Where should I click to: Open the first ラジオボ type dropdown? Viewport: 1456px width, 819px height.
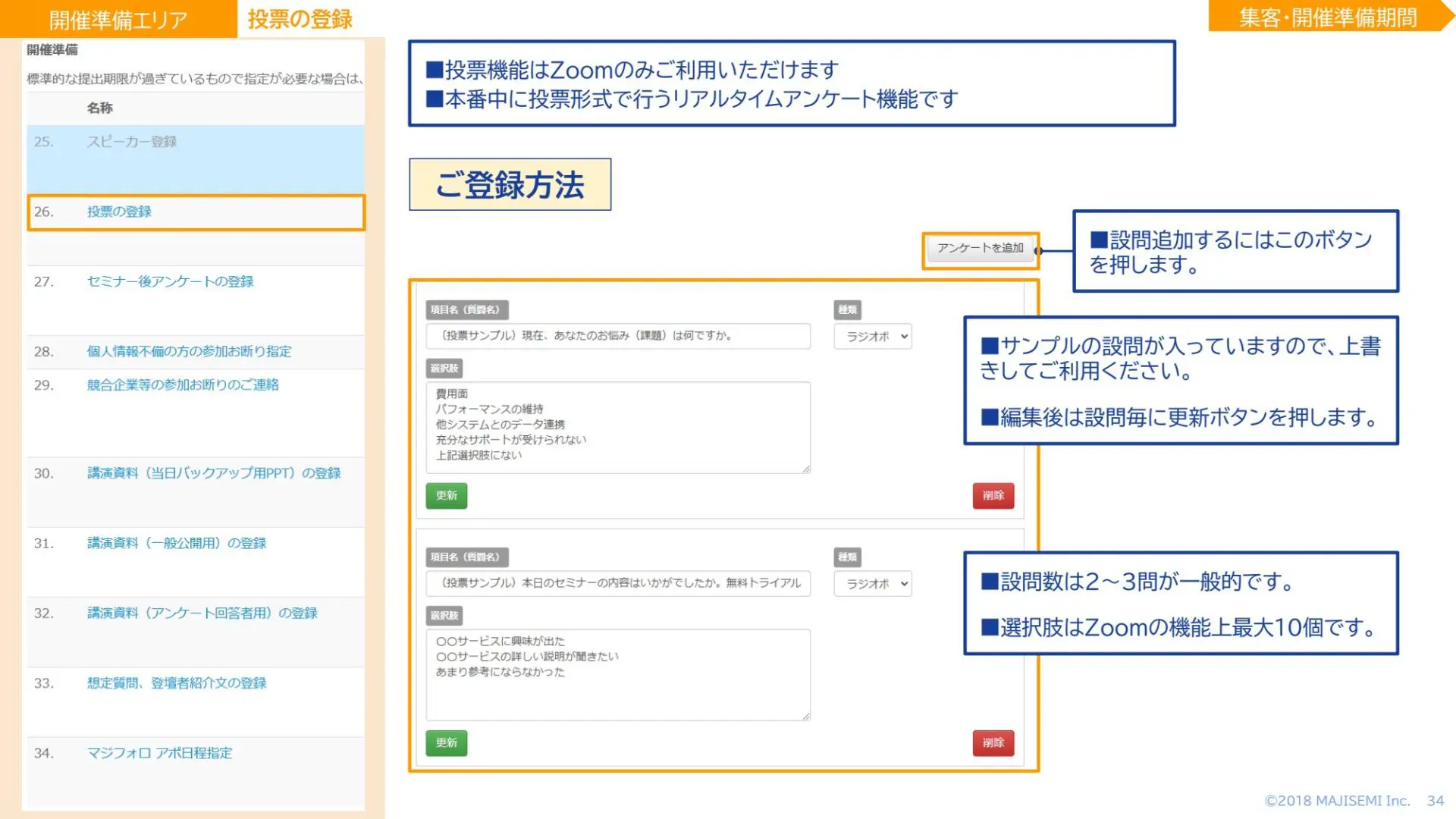(x=873, y=337)
